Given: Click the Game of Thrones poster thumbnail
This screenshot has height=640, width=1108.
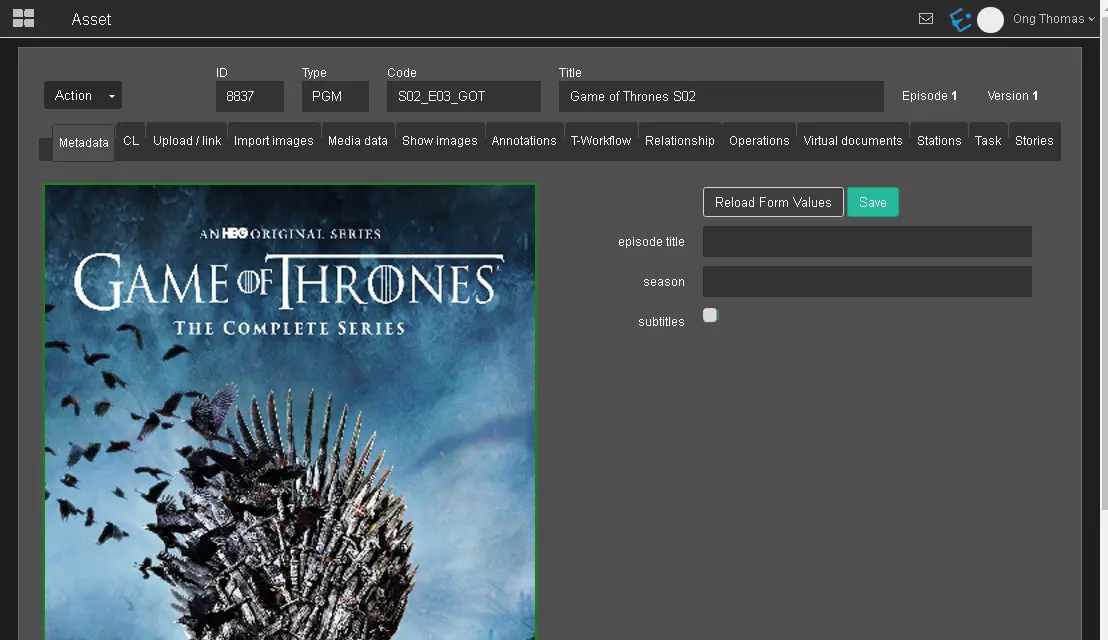Looking at the screenshot, I should point(290,410).
